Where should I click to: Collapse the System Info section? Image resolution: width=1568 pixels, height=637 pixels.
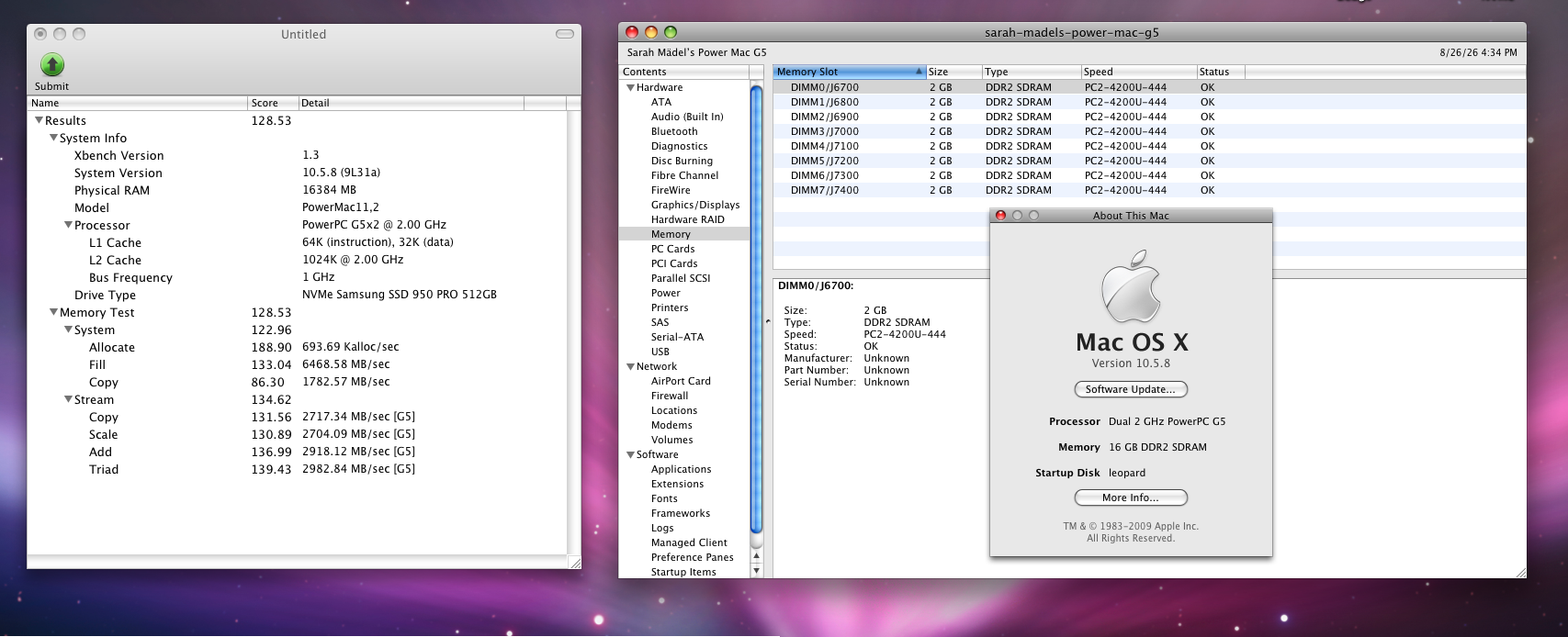coord(53,138)
